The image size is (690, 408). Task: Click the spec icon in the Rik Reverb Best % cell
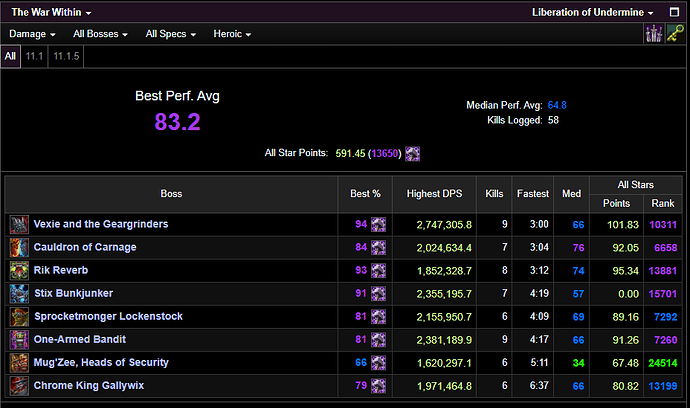378,271
